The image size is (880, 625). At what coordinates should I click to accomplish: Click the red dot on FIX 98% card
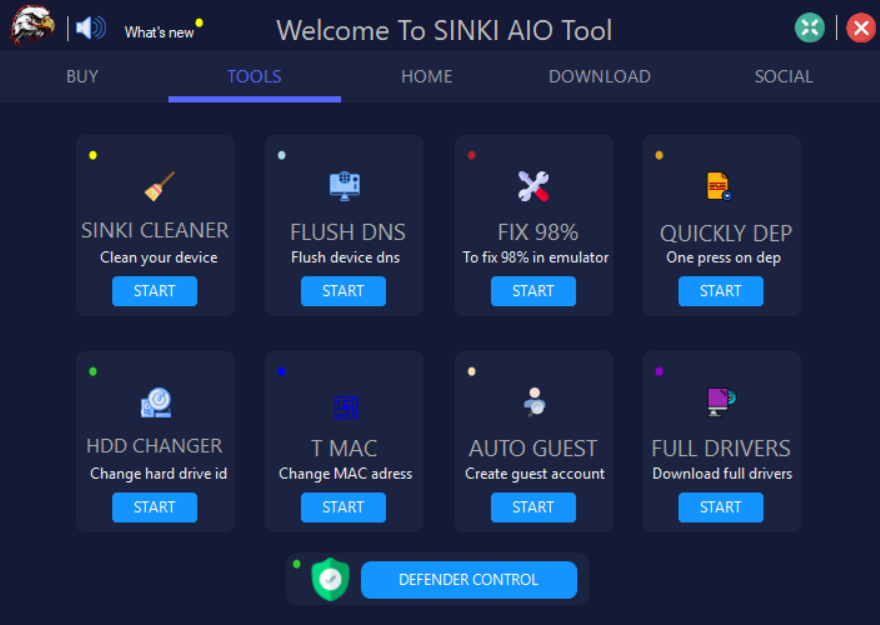click(x=471, y=155)
